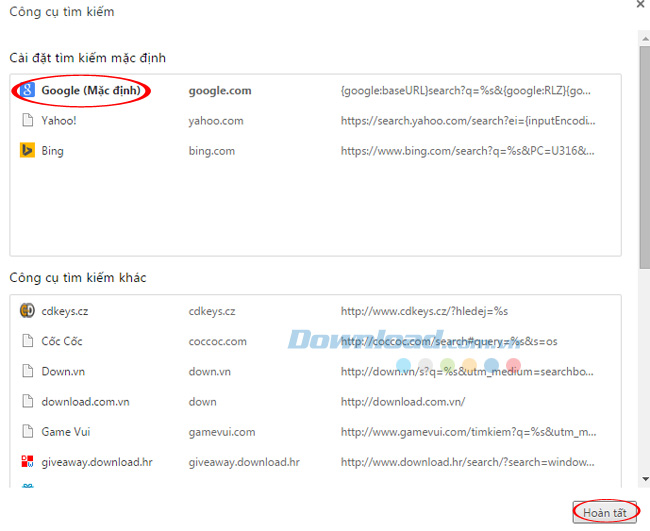Click the Game Vui page icon
650x531 pixels.
27,432
